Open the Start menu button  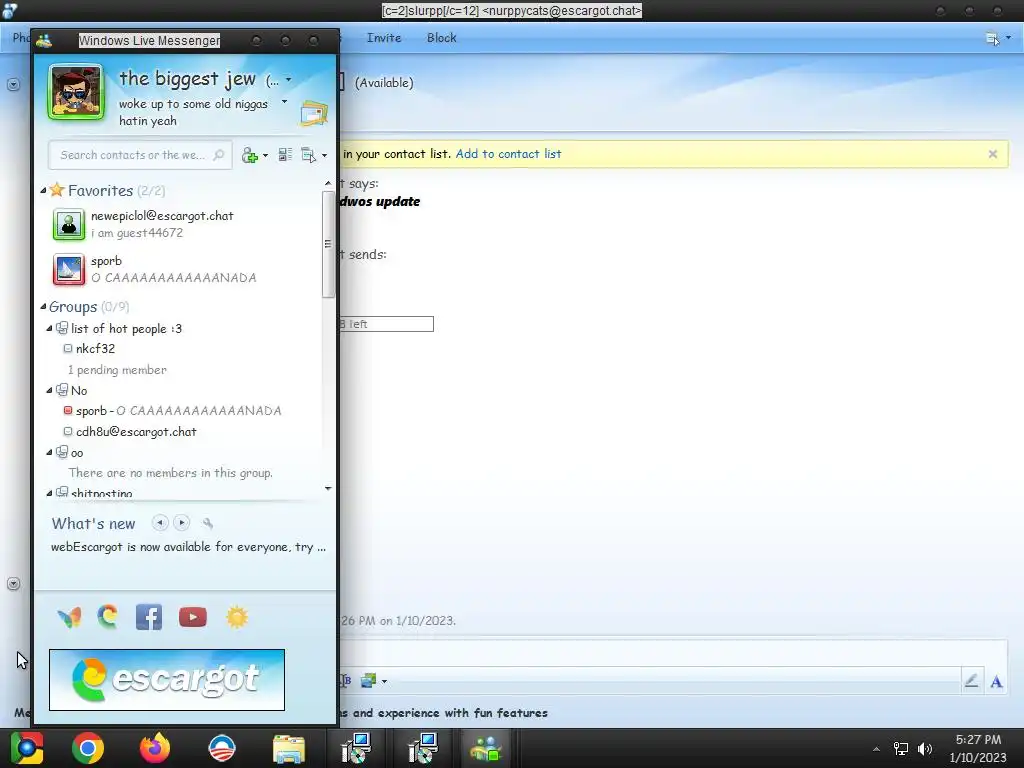[27, 748]
